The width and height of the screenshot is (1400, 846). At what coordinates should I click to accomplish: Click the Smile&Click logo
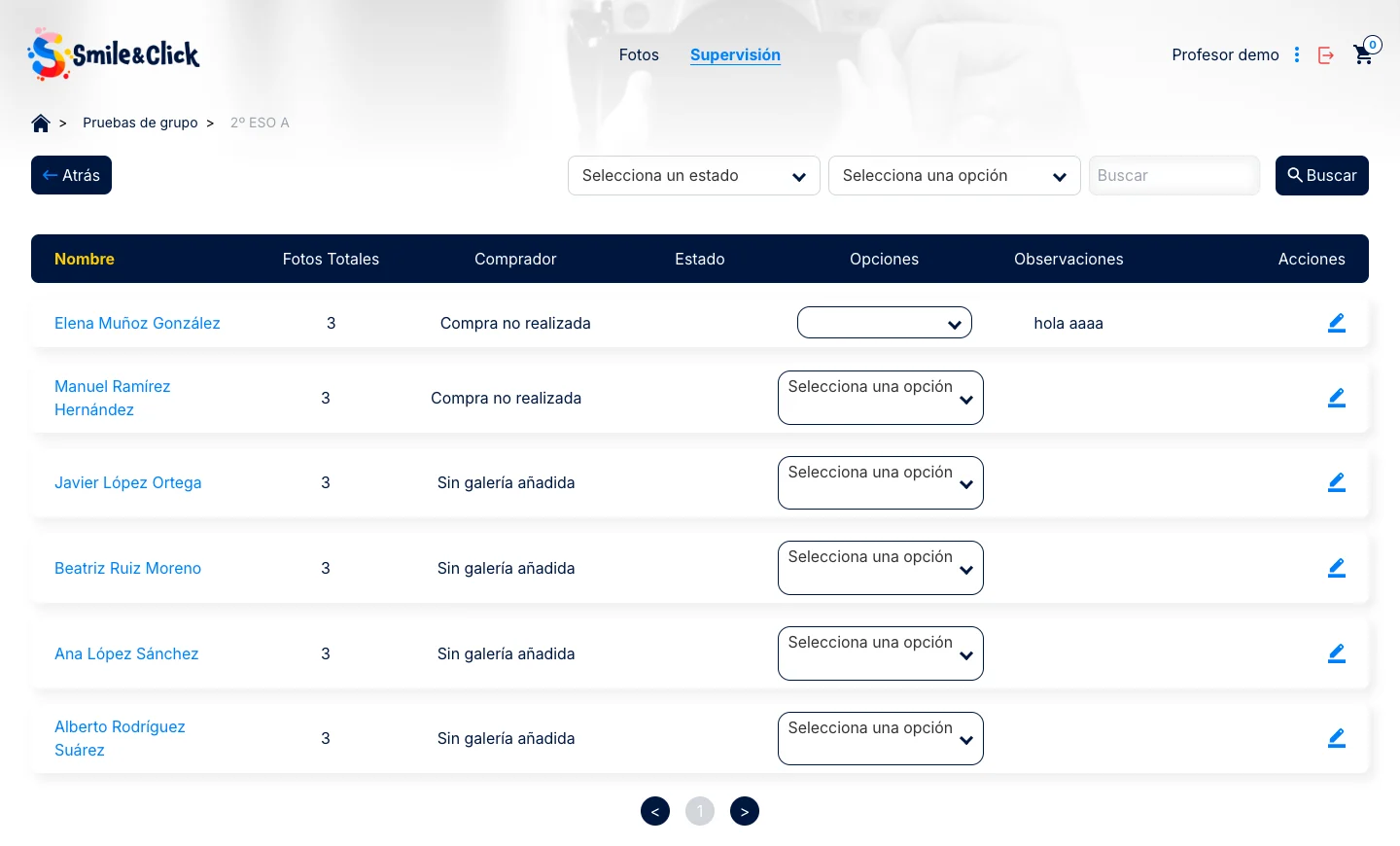tap(114, 54)
